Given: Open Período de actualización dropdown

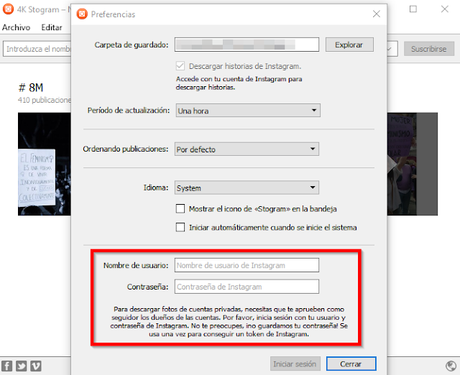Looking at the screenshot, I should click(248, 110).
